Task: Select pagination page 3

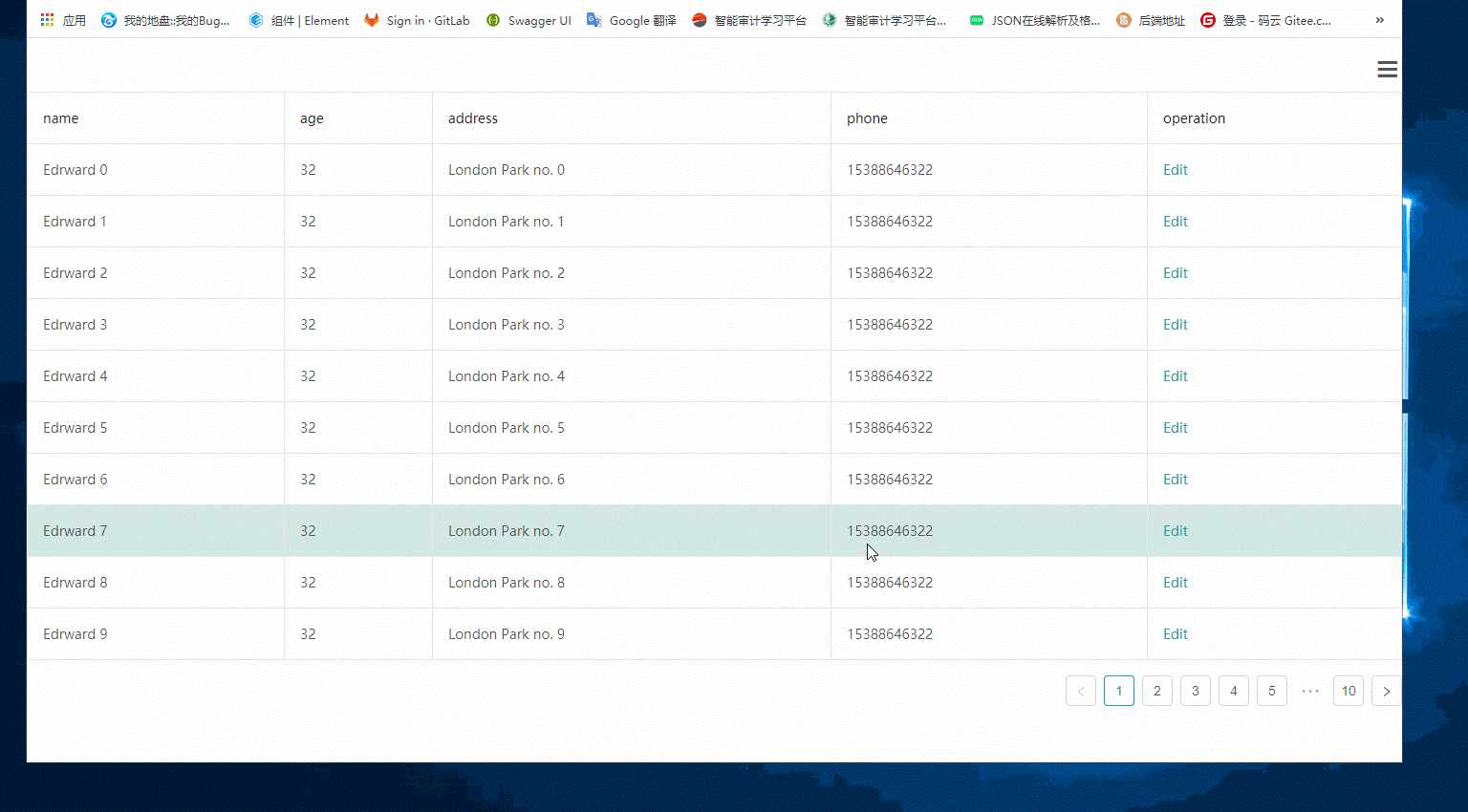Action: (x=1196, y=691)
